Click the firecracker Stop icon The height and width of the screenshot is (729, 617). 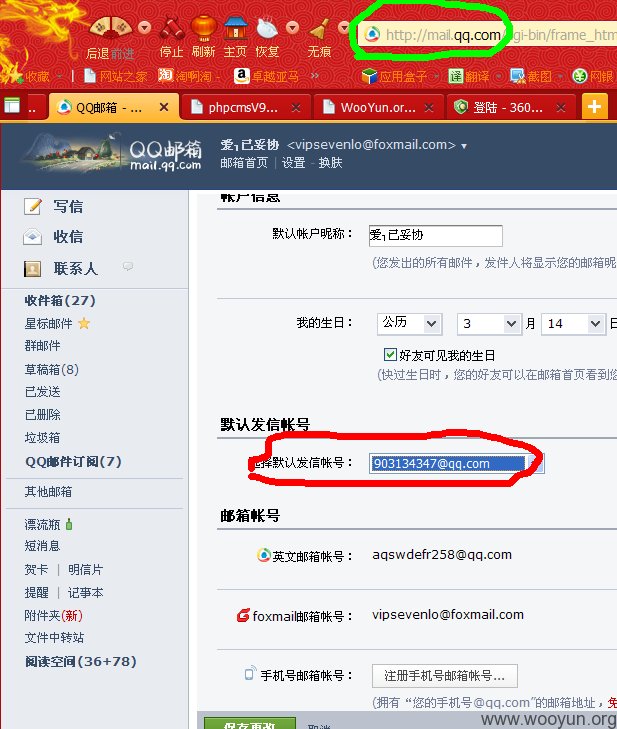point(172,28)
